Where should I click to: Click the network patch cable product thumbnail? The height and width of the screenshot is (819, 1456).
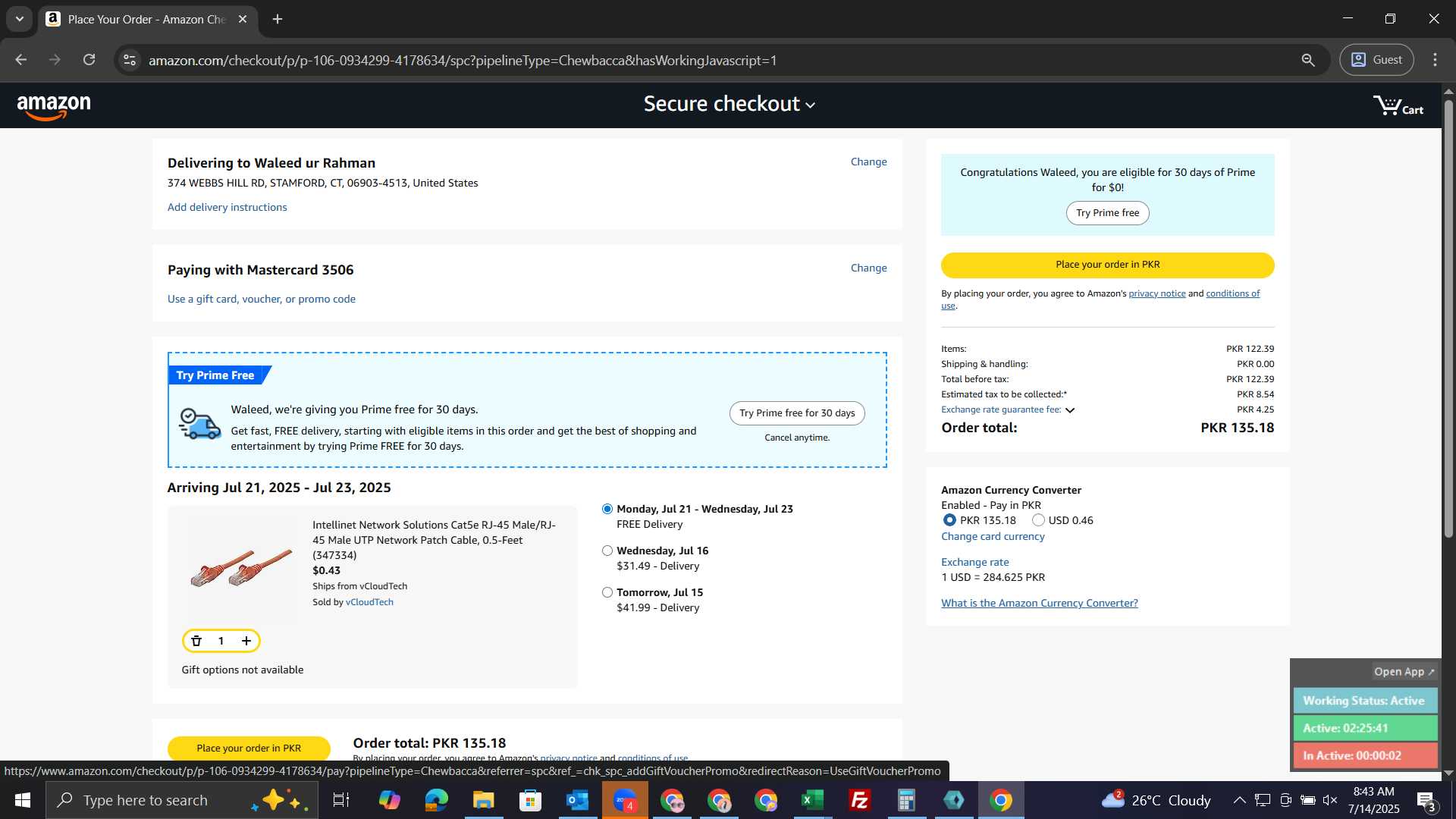(x=240, y=566)
